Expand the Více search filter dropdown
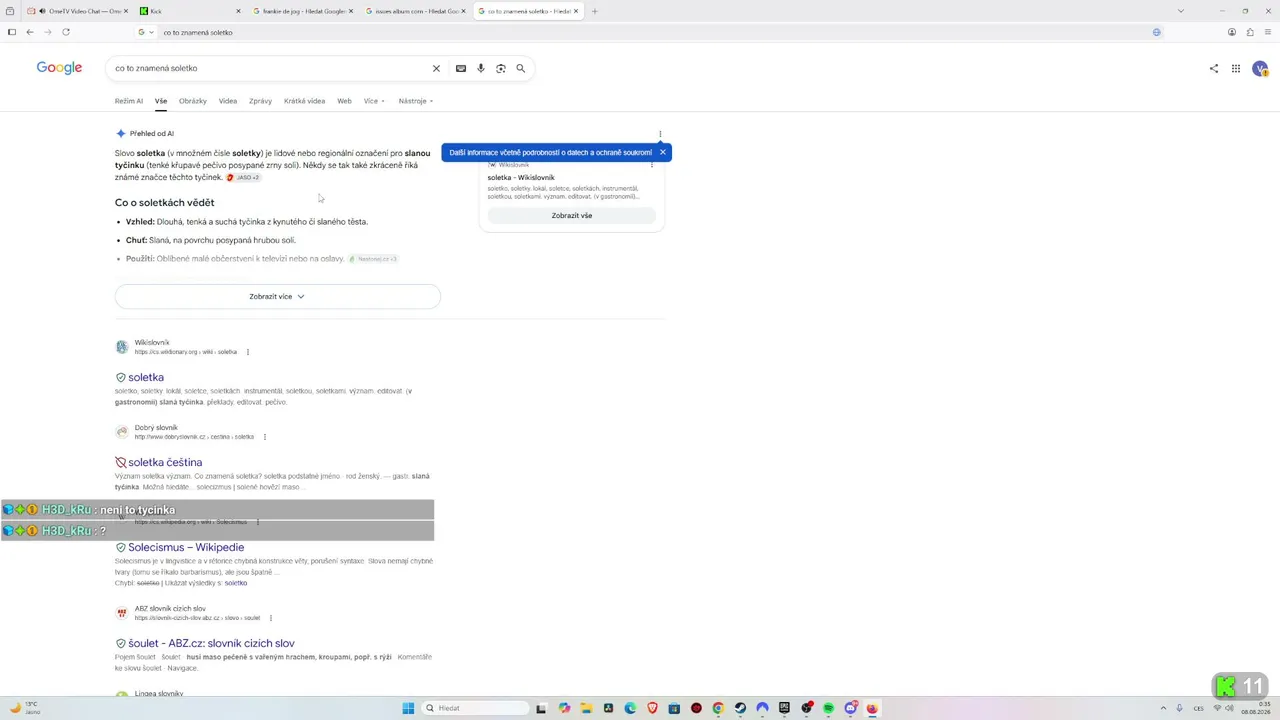The width and height of the screenshot is (1280, 720). [374, 101]
